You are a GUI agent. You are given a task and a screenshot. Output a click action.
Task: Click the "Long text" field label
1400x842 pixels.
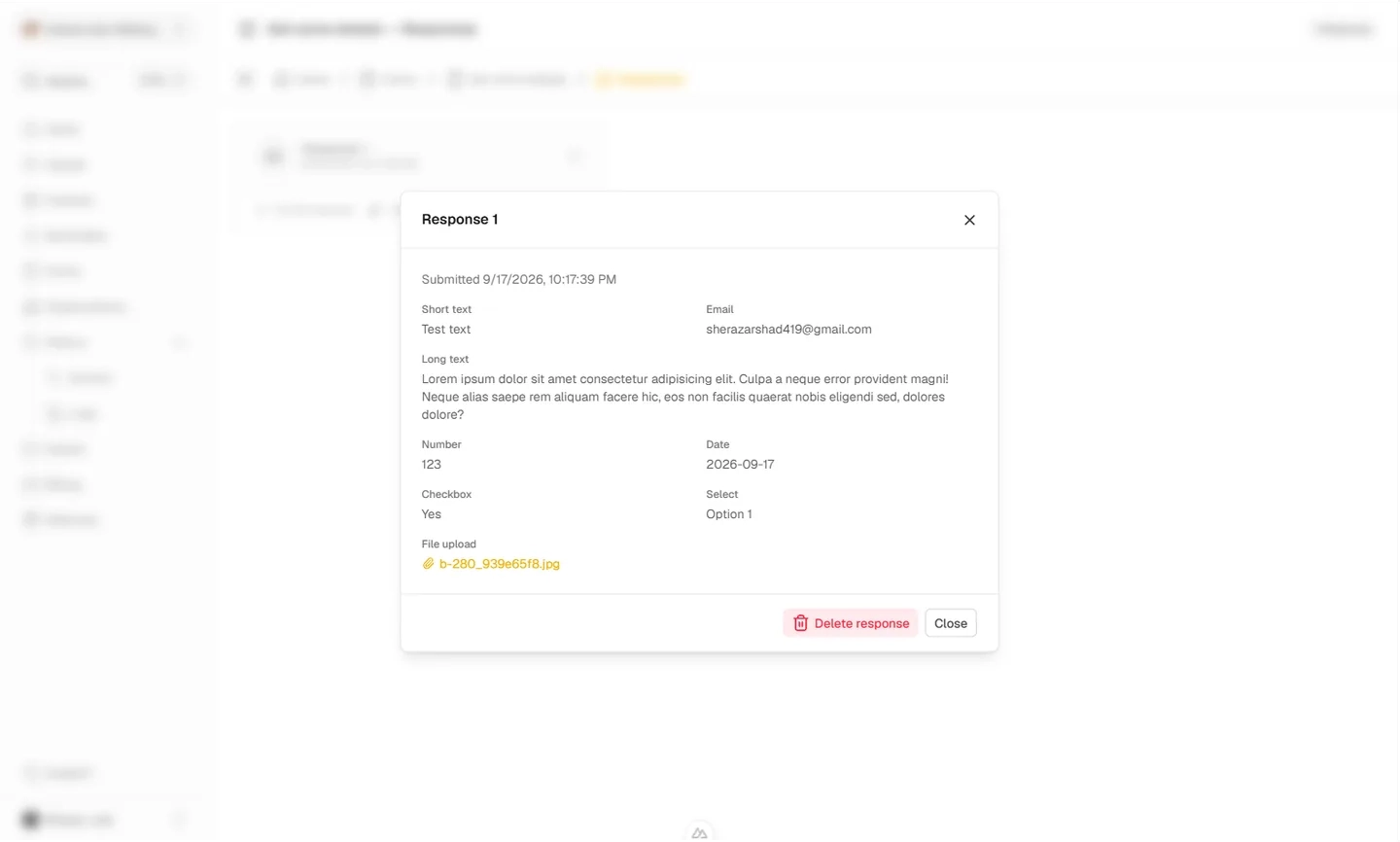(445, 359)
